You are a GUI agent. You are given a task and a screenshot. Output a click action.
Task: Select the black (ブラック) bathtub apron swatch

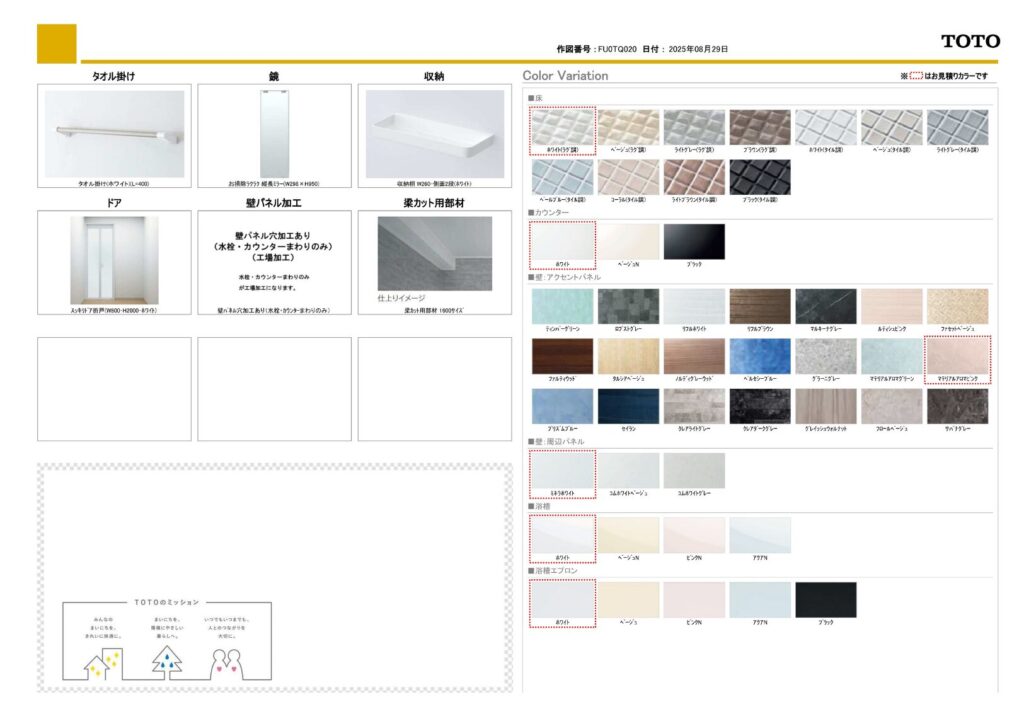826,599
